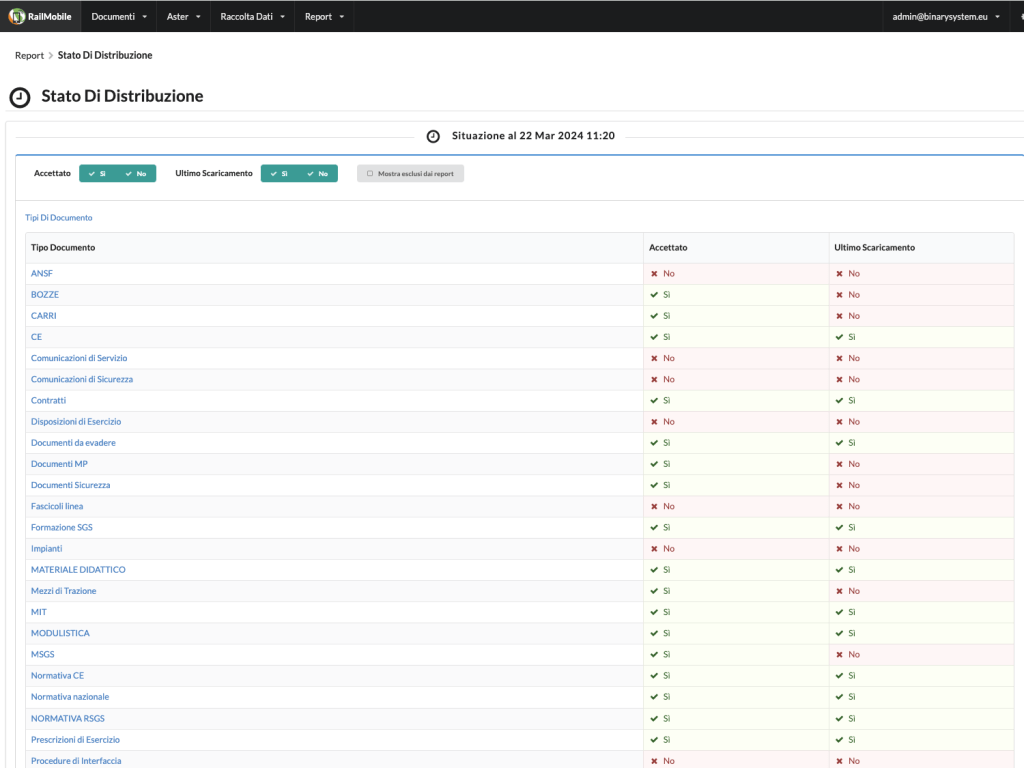Open the MIT document type
This screenshot has width=1024, height=768.
(x=39, y=612)
